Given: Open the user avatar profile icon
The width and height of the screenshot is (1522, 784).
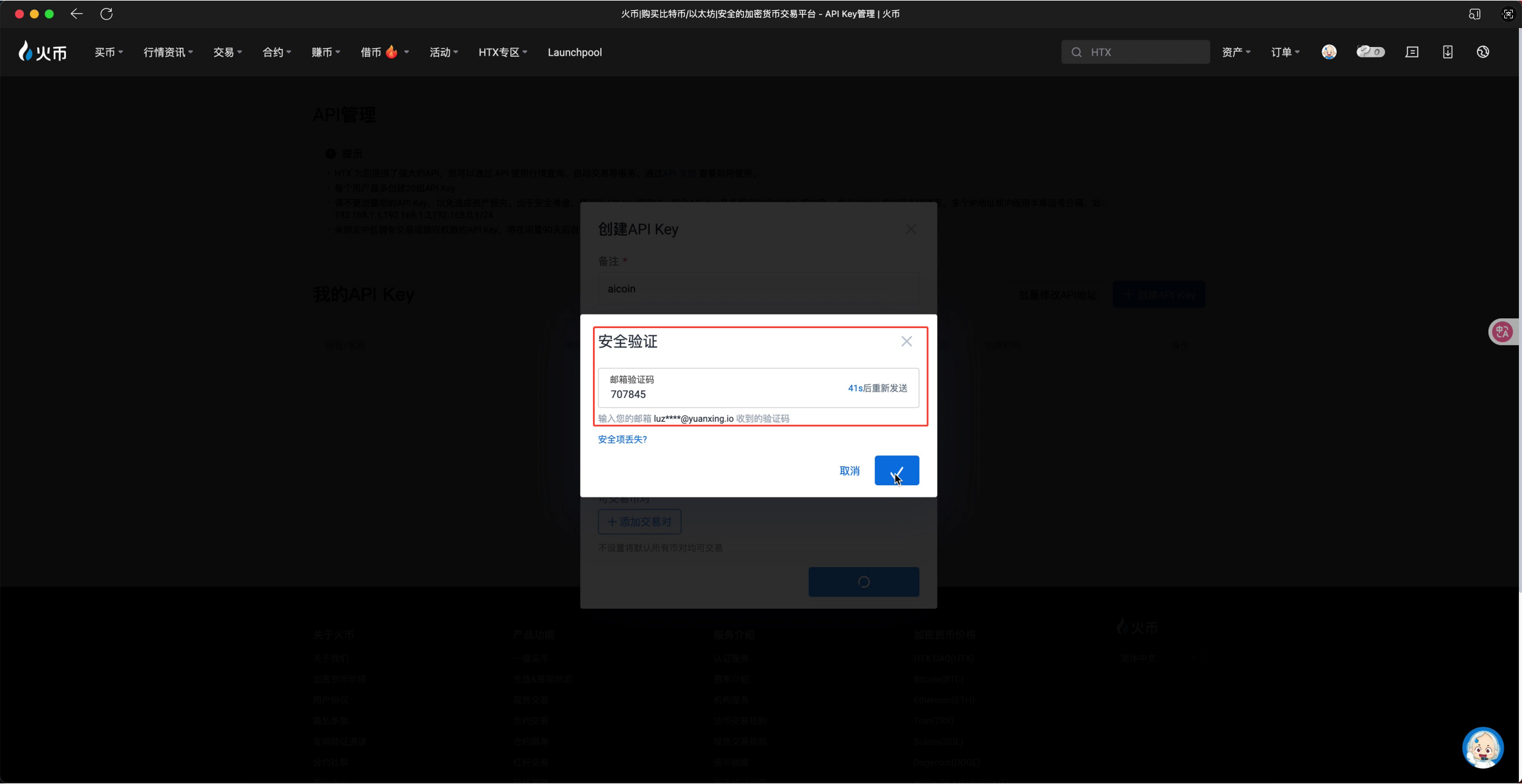Looking at the screenshot, I should [x=1329, y=52].
